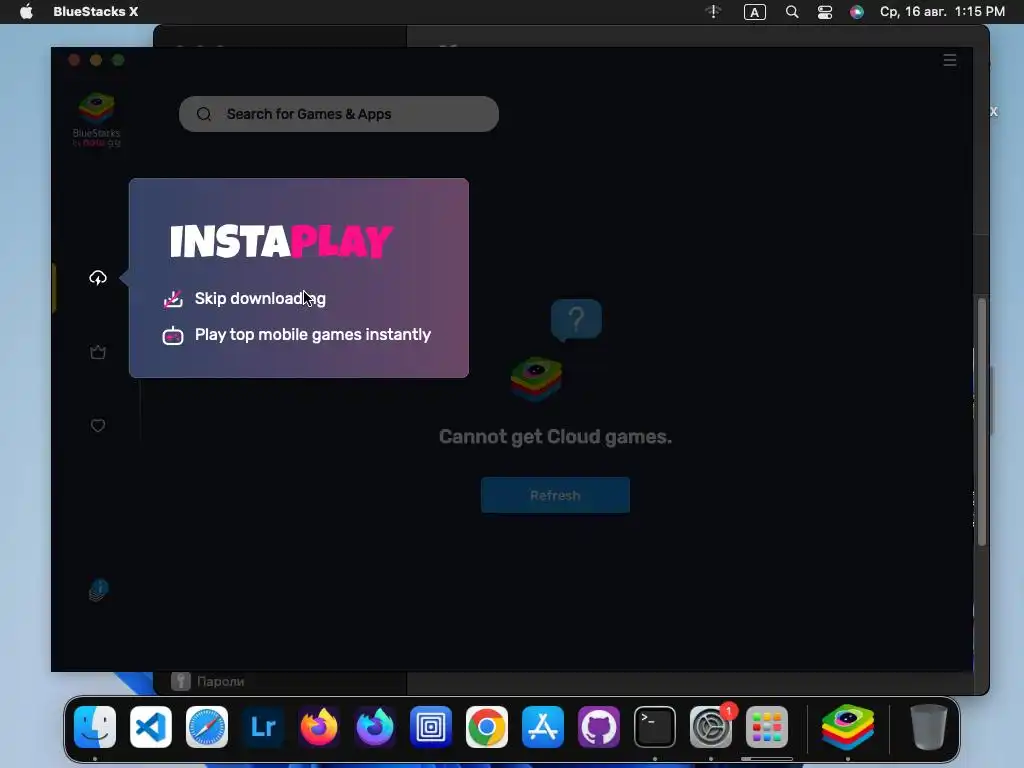Click the scrollbar in the background window
Screen dimensions: 1024x768
982,421
